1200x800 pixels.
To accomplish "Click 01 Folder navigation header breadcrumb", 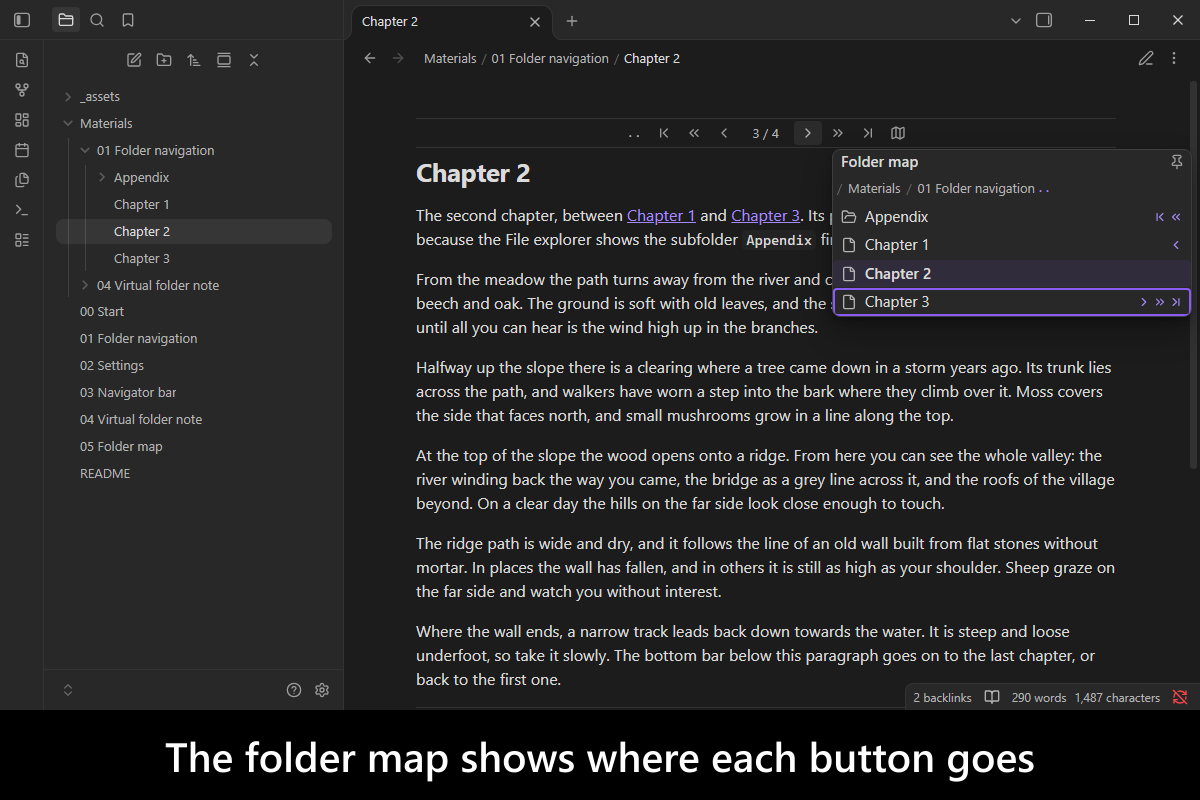I will point(550,59).
